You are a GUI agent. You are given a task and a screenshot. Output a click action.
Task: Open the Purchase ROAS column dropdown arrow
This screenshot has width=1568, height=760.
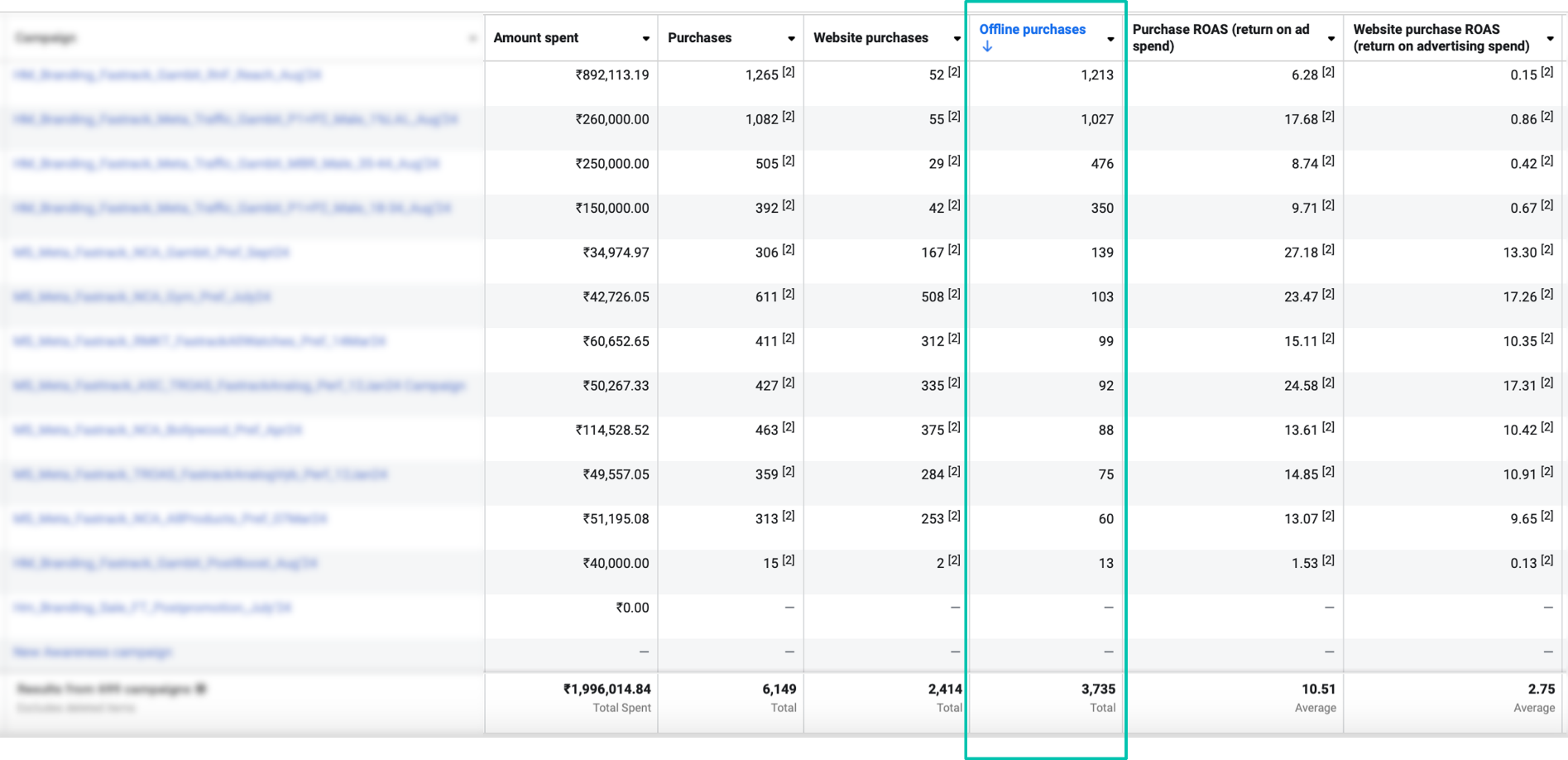point(1331,39)
